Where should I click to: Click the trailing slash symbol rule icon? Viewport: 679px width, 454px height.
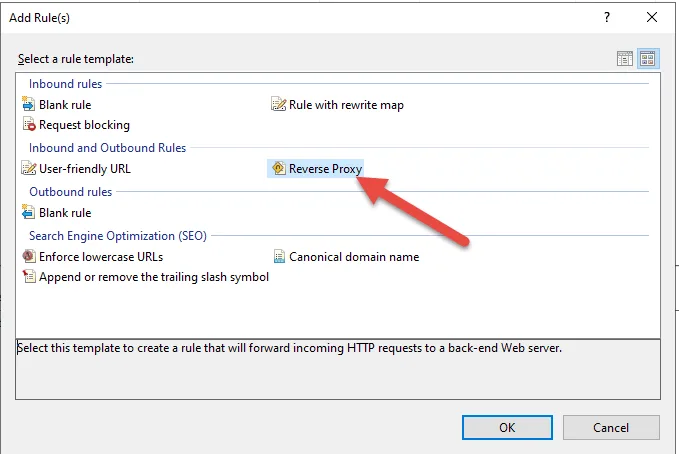click(28, 277)
